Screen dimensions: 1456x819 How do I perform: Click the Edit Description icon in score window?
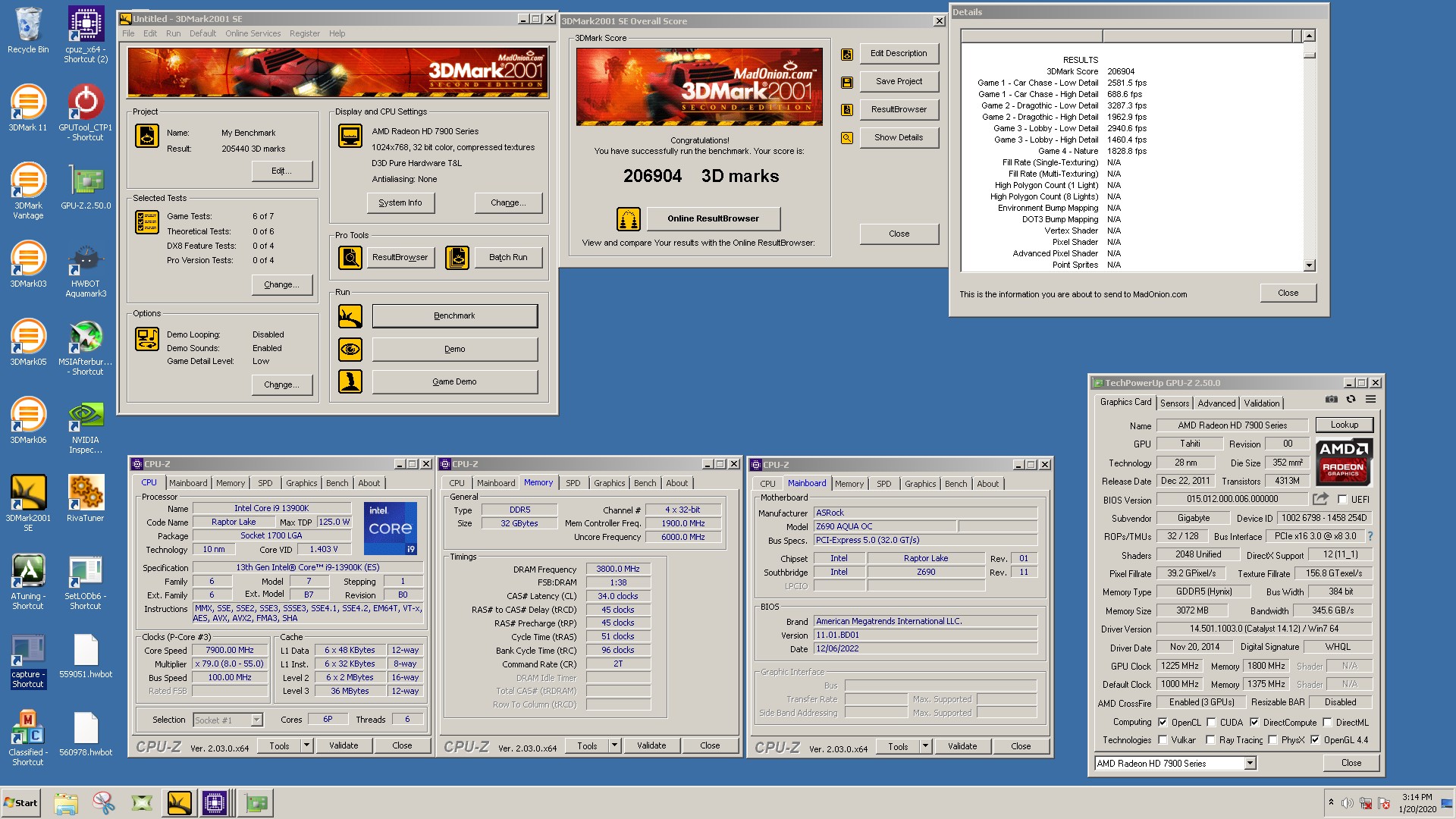(847, 54)
